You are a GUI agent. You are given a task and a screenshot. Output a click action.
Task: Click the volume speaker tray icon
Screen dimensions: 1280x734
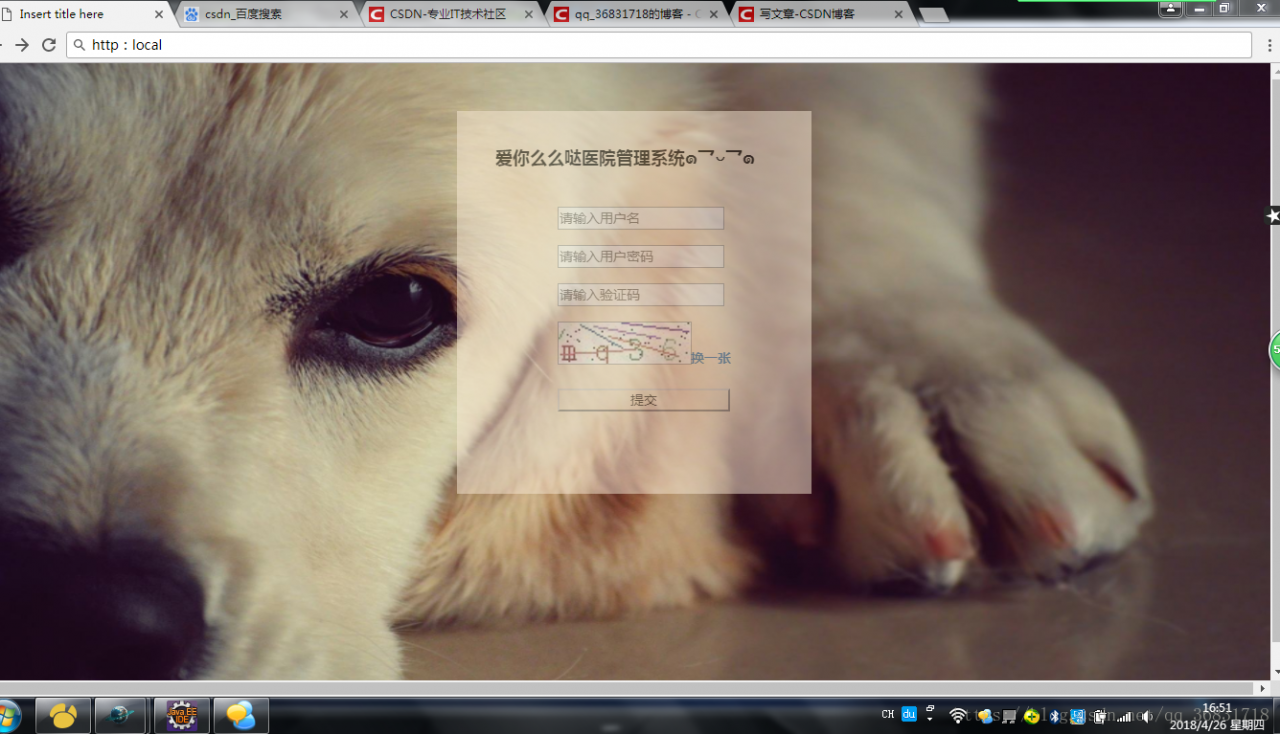point(1145,716)
